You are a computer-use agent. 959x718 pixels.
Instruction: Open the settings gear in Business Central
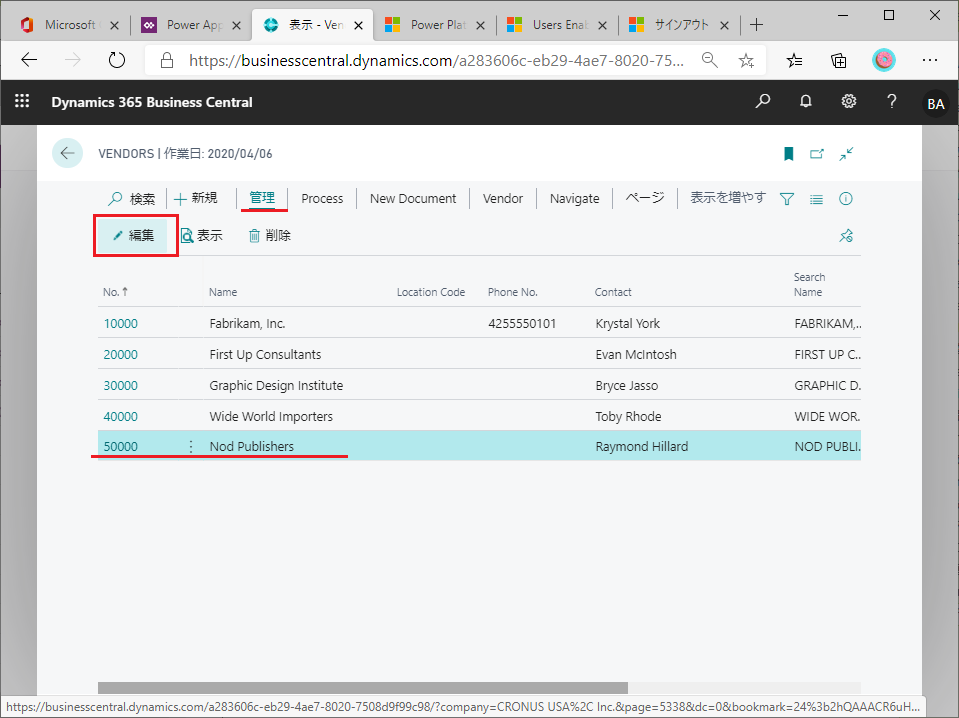[x=848, y=102]
